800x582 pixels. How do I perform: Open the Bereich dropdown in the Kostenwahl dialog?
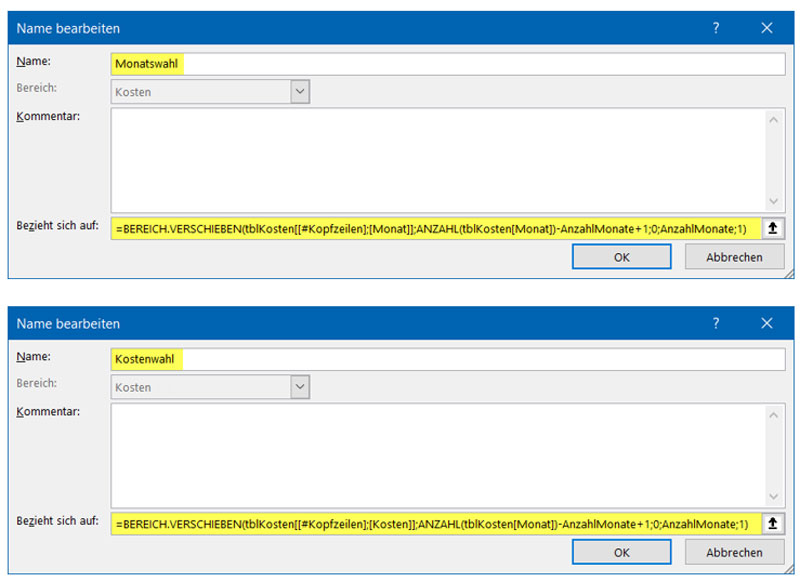300,386
